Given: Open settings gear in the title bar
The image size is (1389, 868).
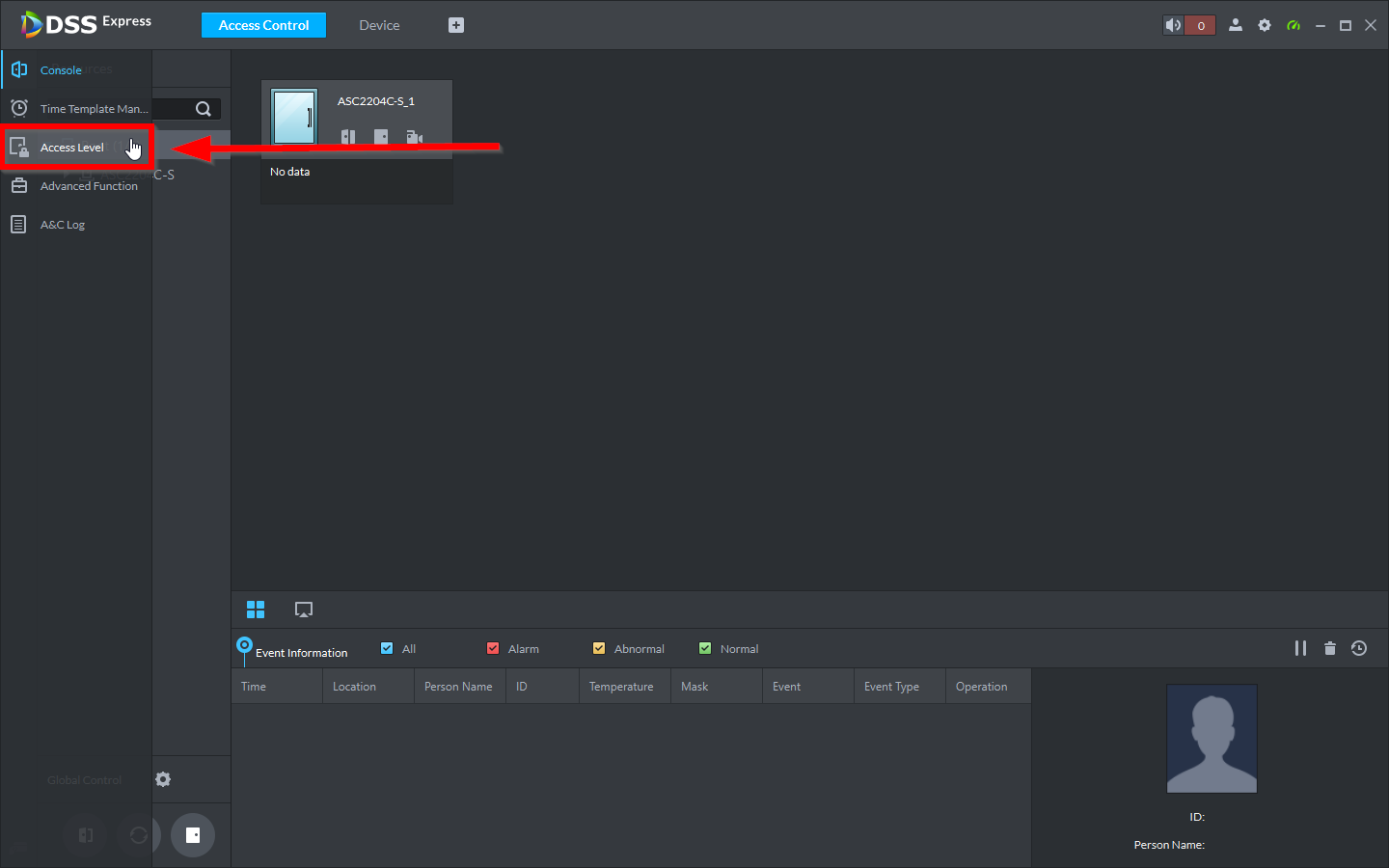Looking at the screenshot, I should [1265, 25].
